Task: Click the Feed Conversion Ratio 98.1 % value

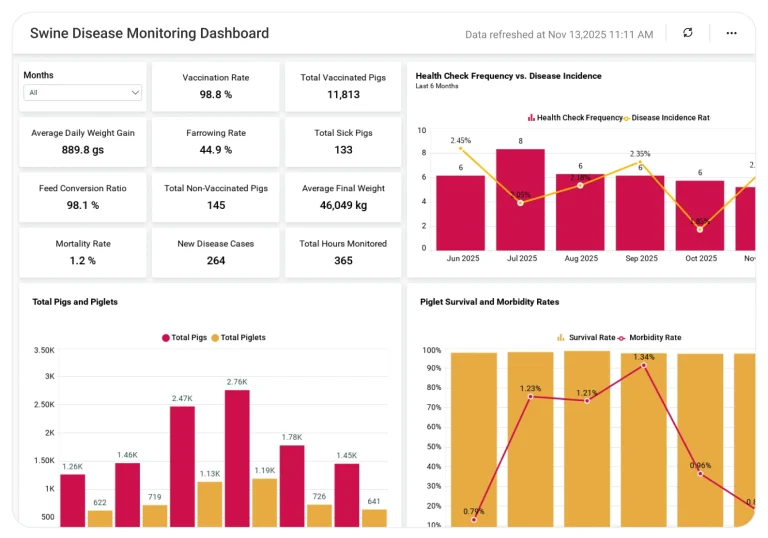Action: [x=83, y=205]
